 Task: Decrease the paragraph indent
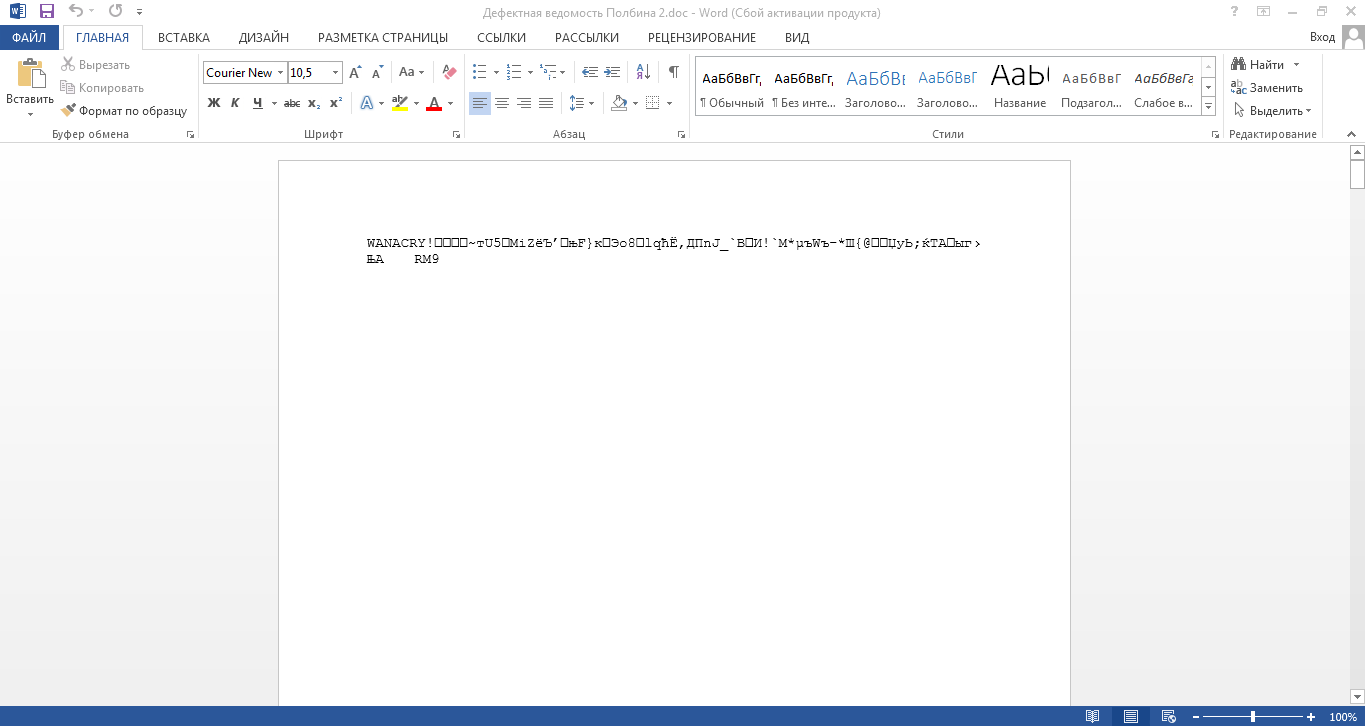click(590, 73)
